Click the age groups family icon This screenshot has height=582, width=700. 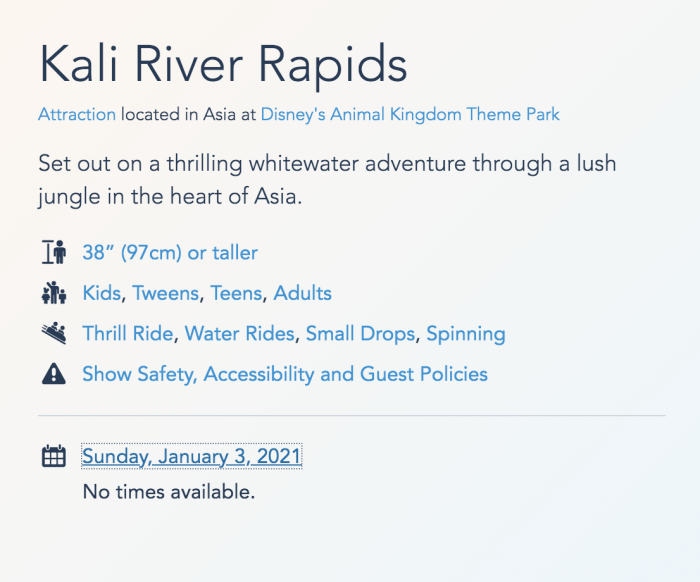[x=54, y=293]
